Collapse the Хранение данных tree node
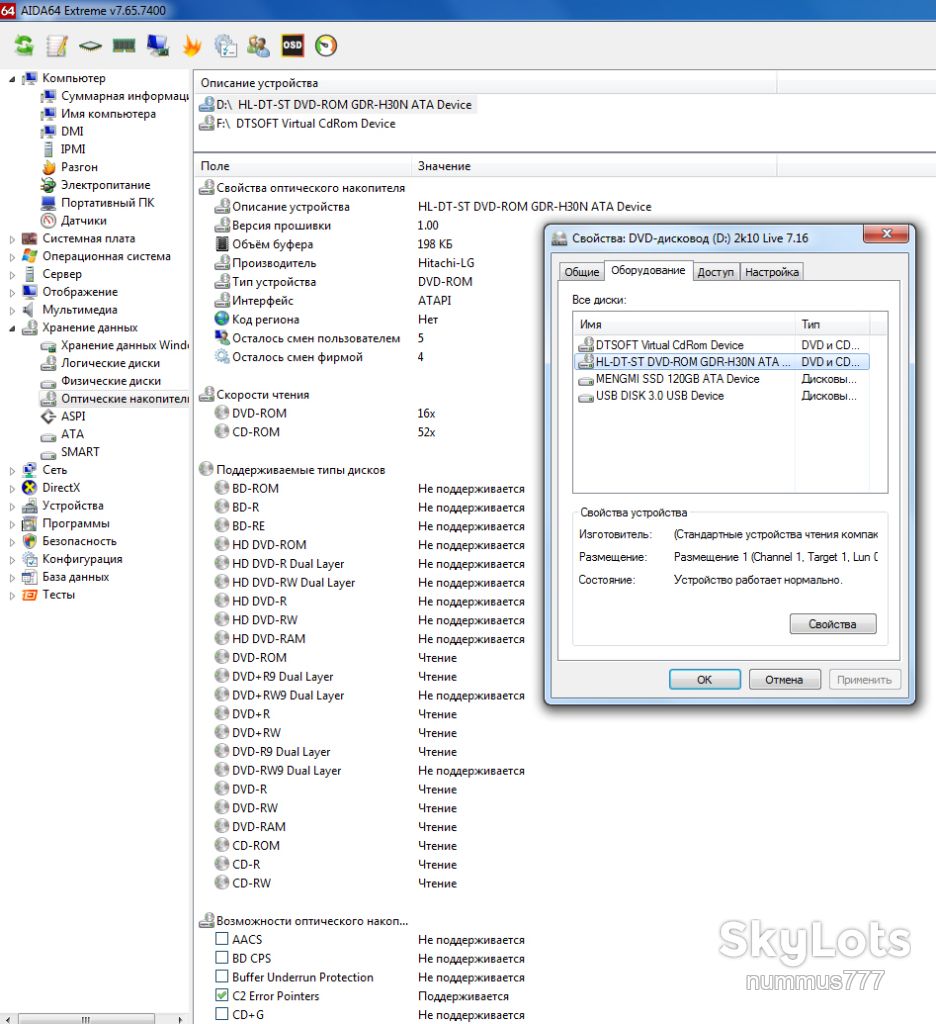This screenshot has width=936, height=1024. point(12,328)
